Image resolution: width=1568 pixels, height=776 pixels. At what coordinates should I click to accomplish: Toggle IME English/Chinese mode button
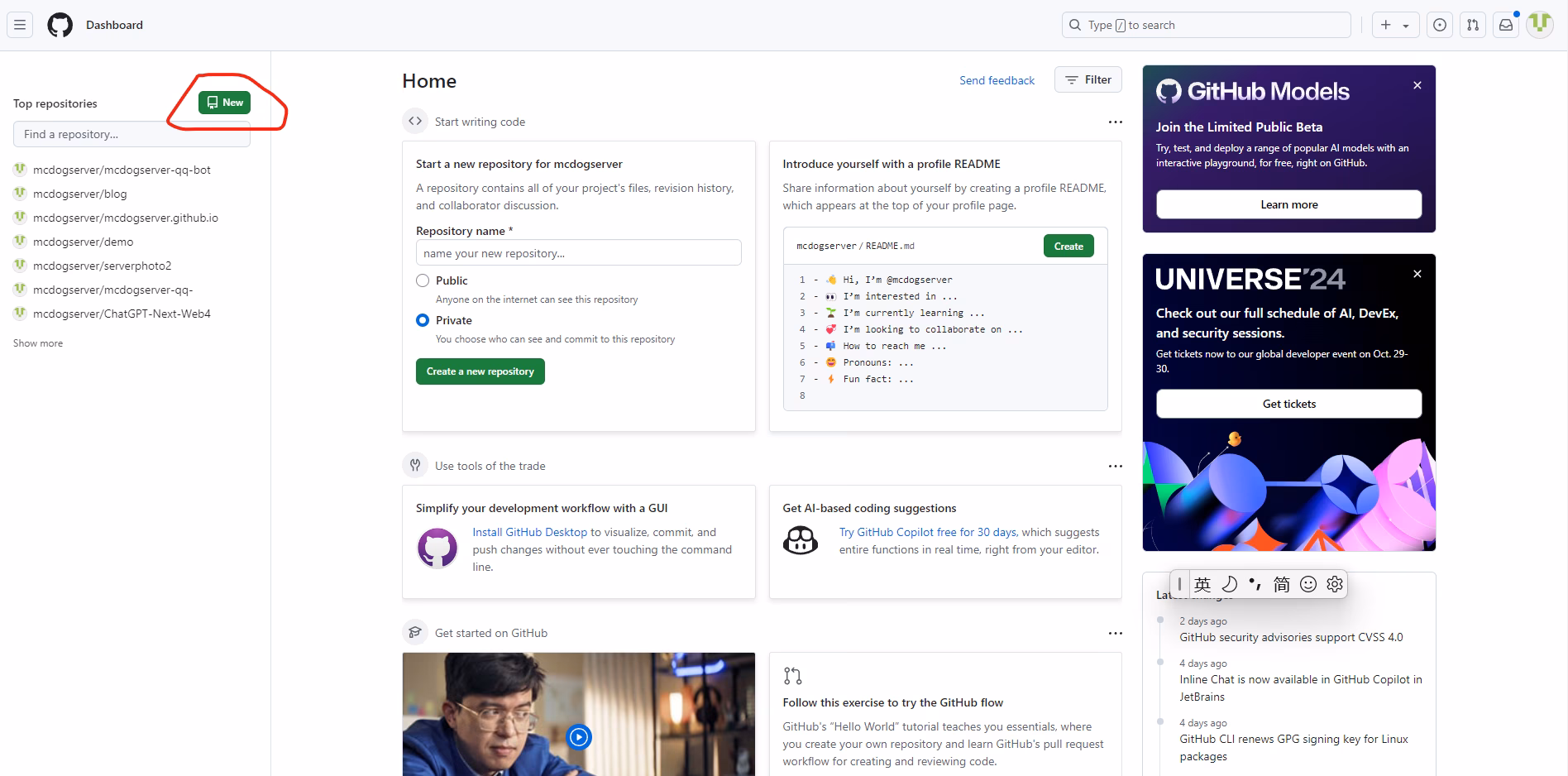click(x=1202, y=584)
